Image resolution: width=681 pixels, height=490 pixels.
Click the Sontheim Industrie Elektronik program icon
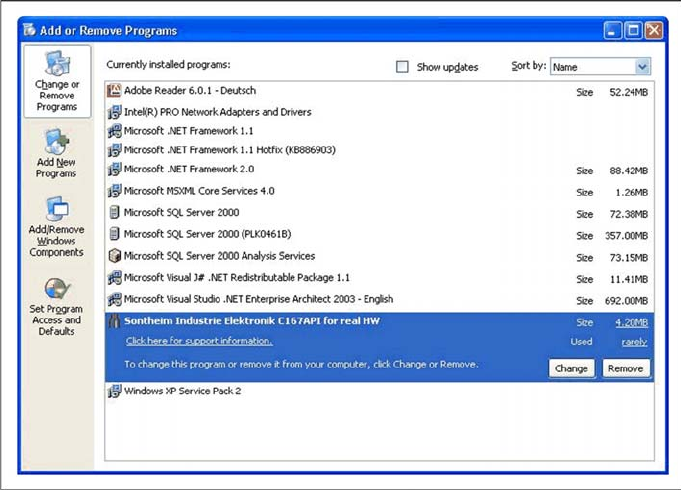(x=114, y=321)
